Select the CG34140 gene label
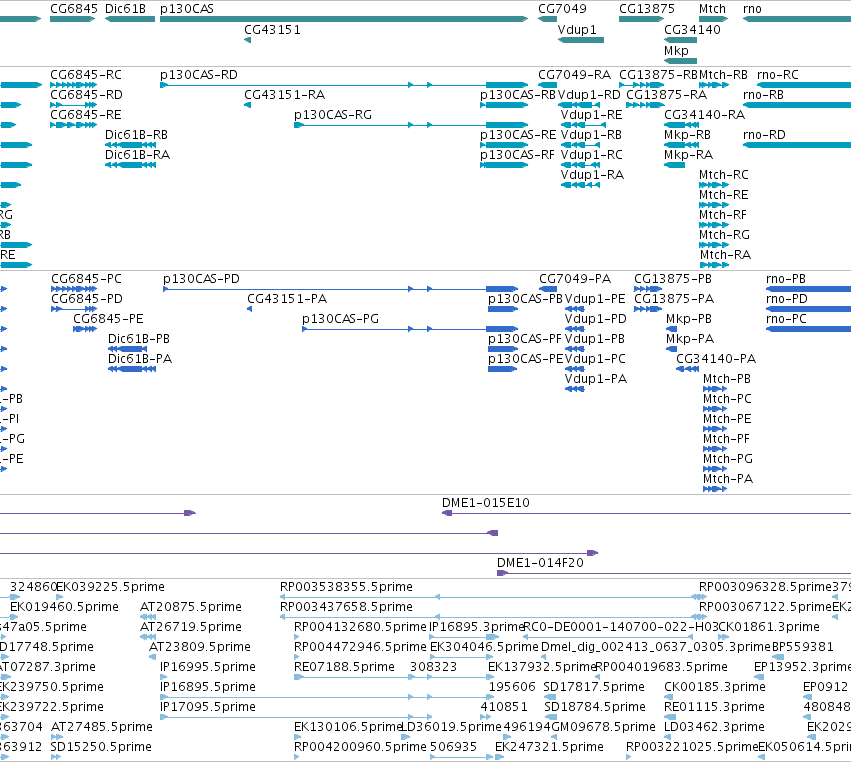851x762 pixels. tap(693, 29)
